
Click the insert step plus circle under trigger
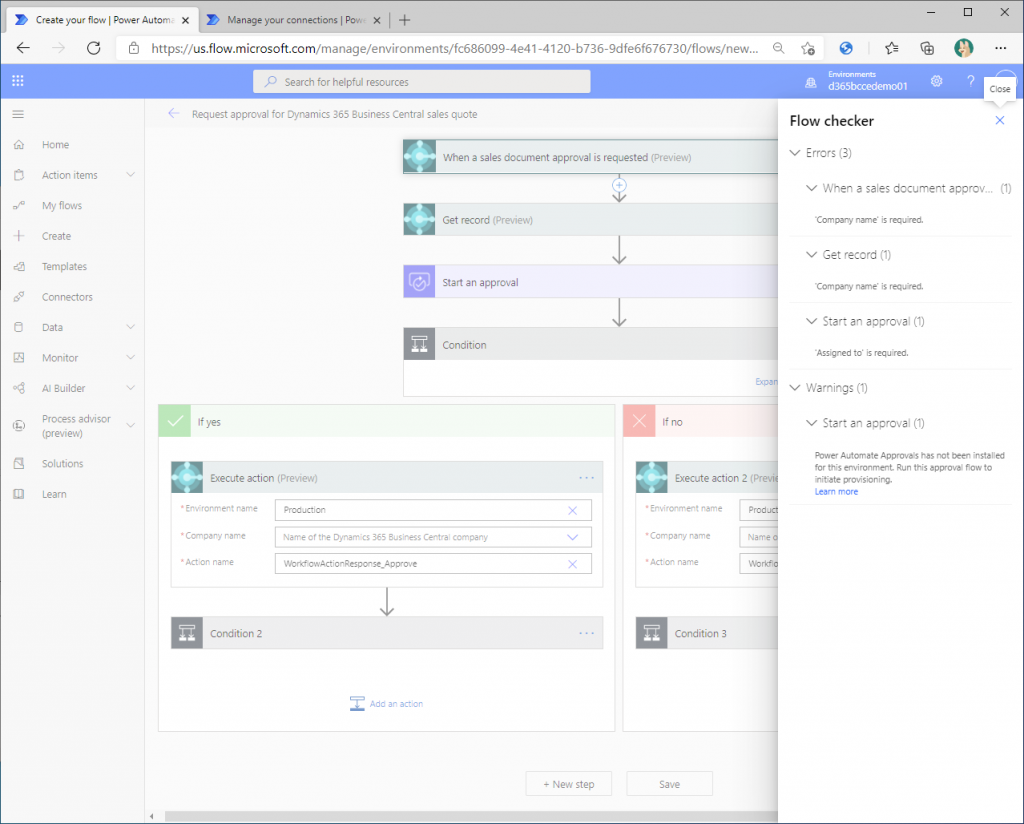pyautogui.click(x=619, y=185)
